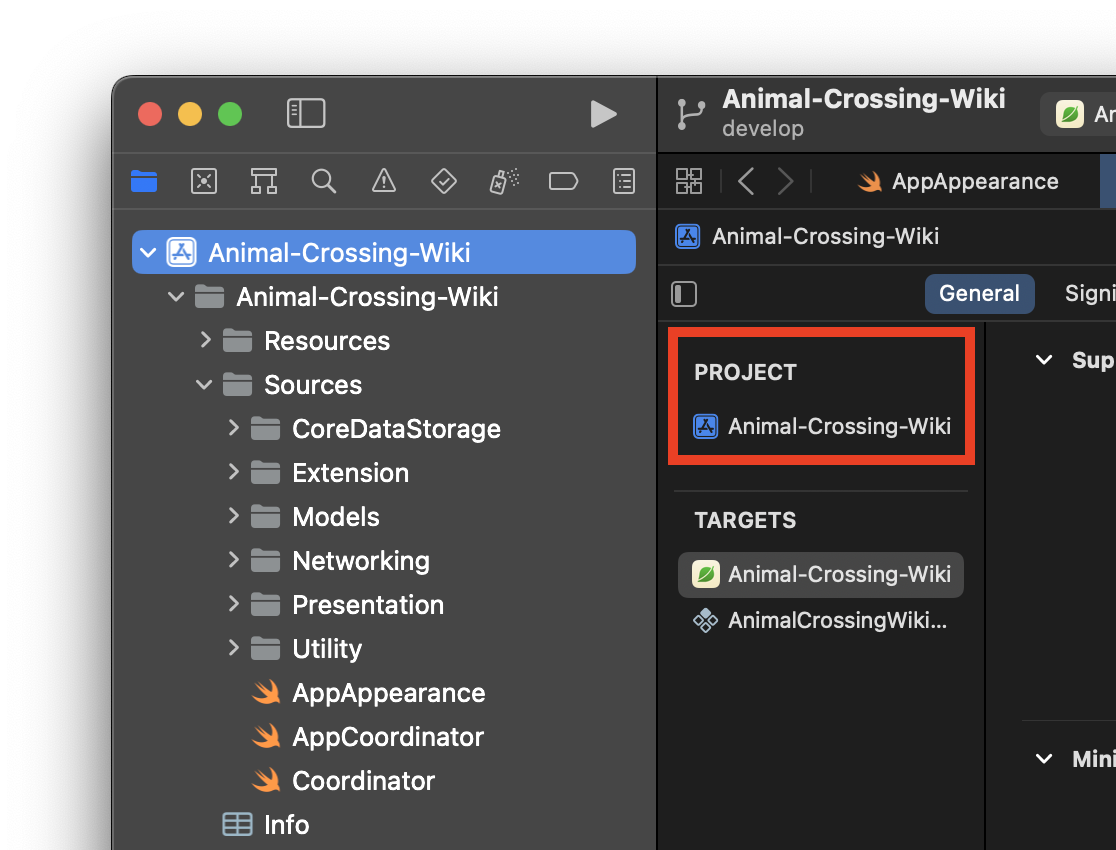Click the scheme selector leaf icon in toolbar
Image resolution: width=1116 pixels, height=850 pixels.
[x=1069, y=114]
